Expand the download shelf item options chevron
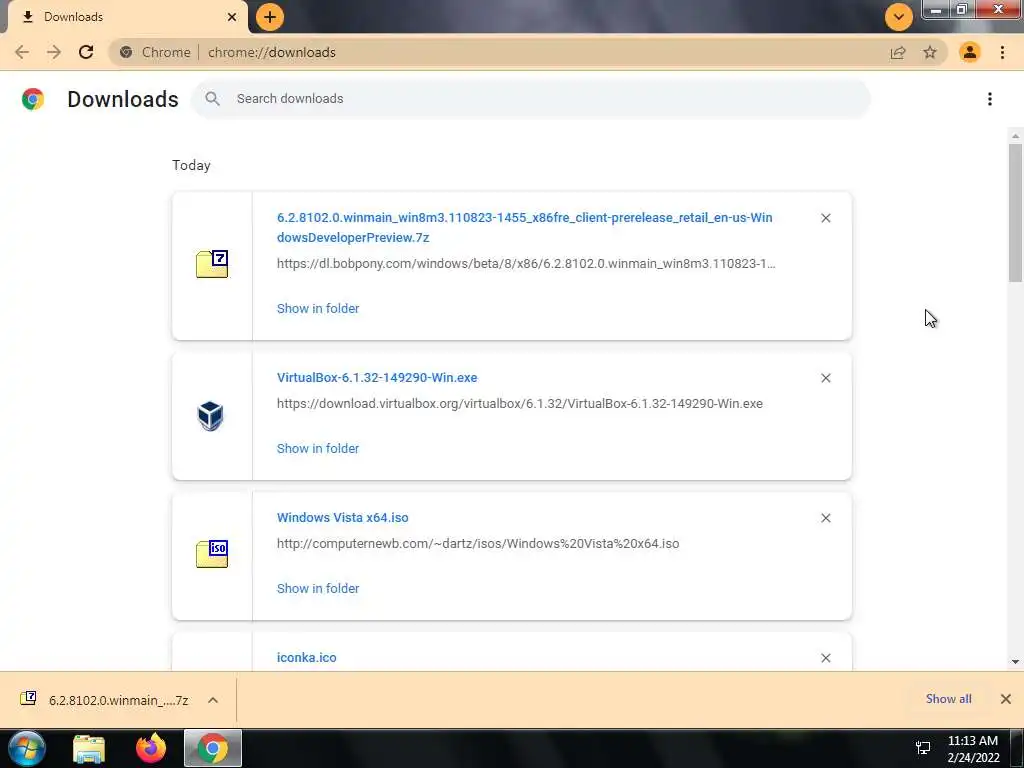This screenshot has width=1024, height=768. coord(213,700)
